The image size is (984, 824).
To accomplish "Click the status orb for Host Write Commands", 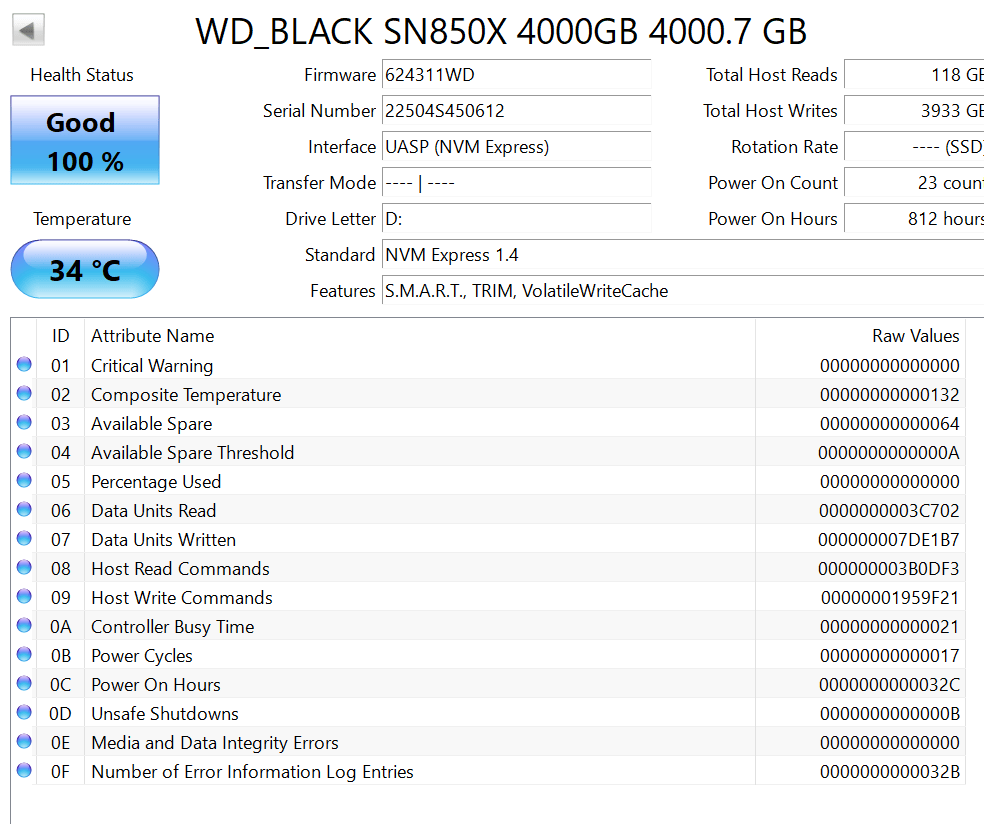I will tap(24, 596).
